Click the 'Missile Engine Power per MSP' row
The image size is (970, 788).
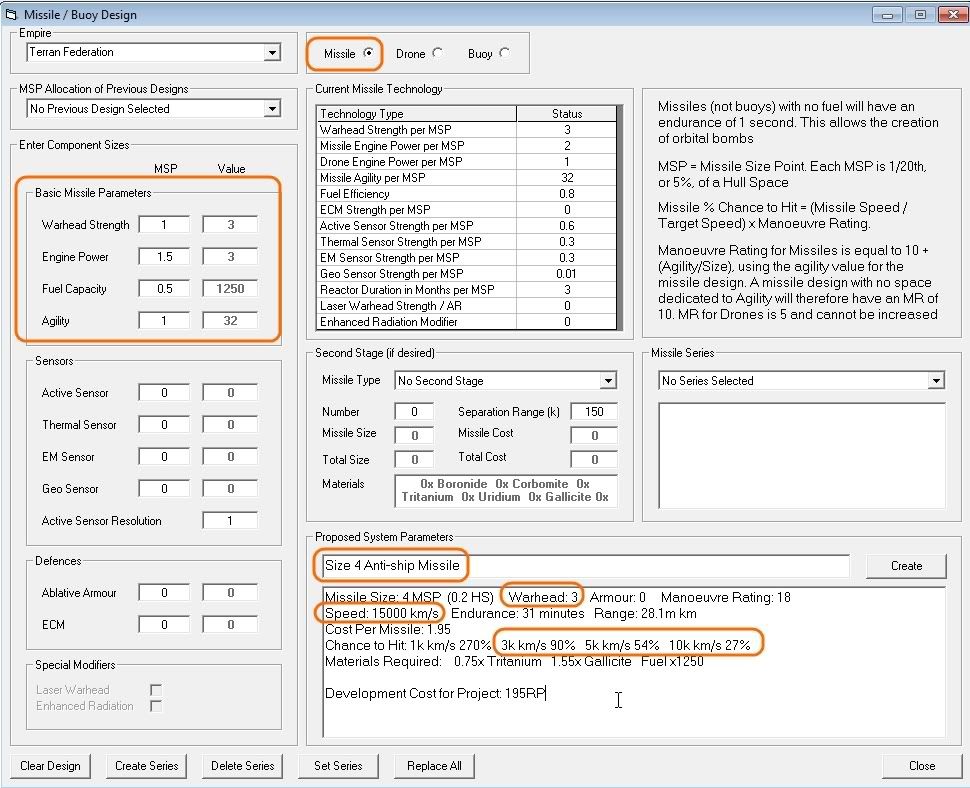pos(467,146)
